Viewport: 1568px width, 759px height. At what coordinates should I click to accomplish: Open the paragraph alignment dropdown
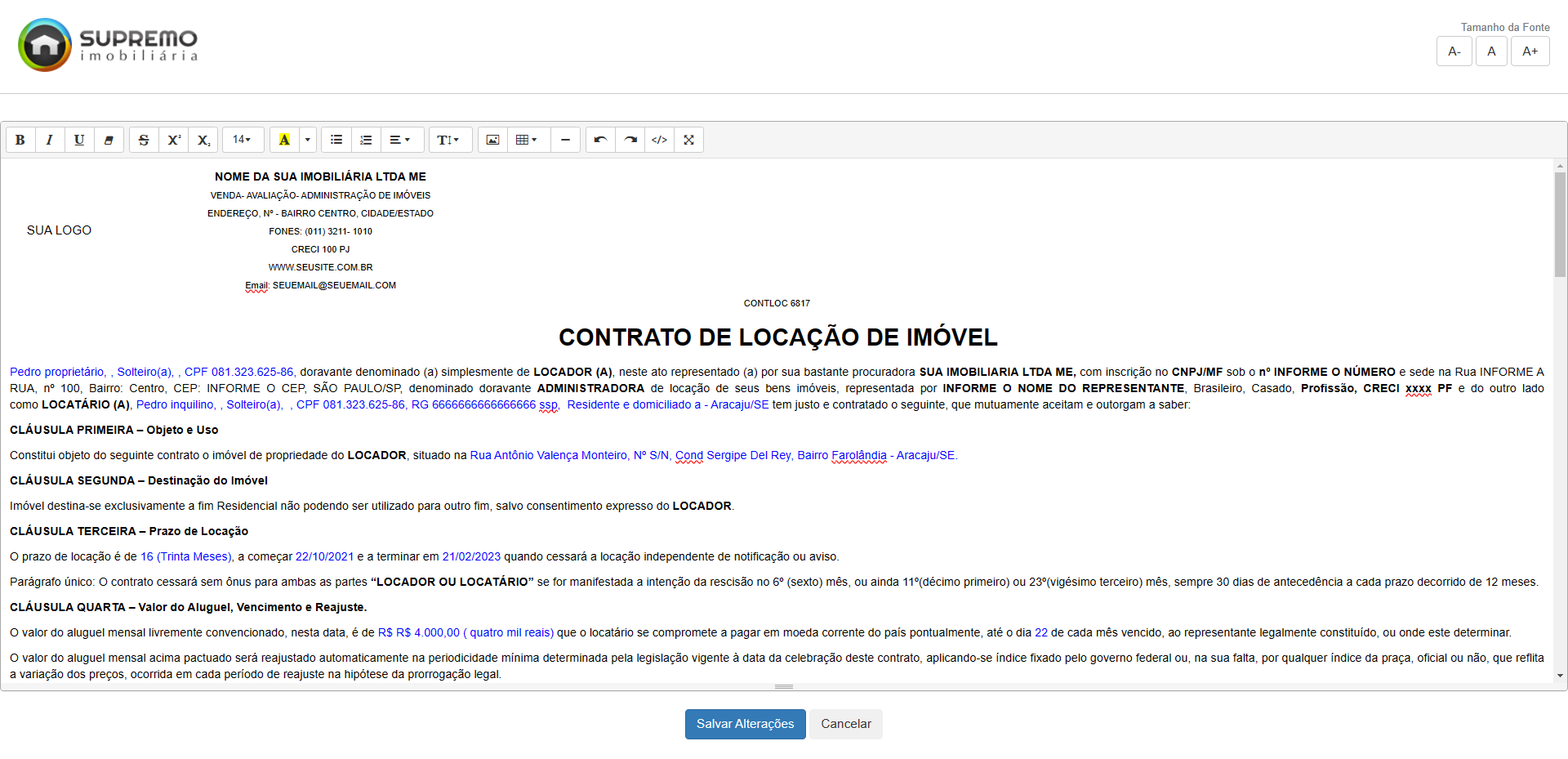[x=400, y=140]
